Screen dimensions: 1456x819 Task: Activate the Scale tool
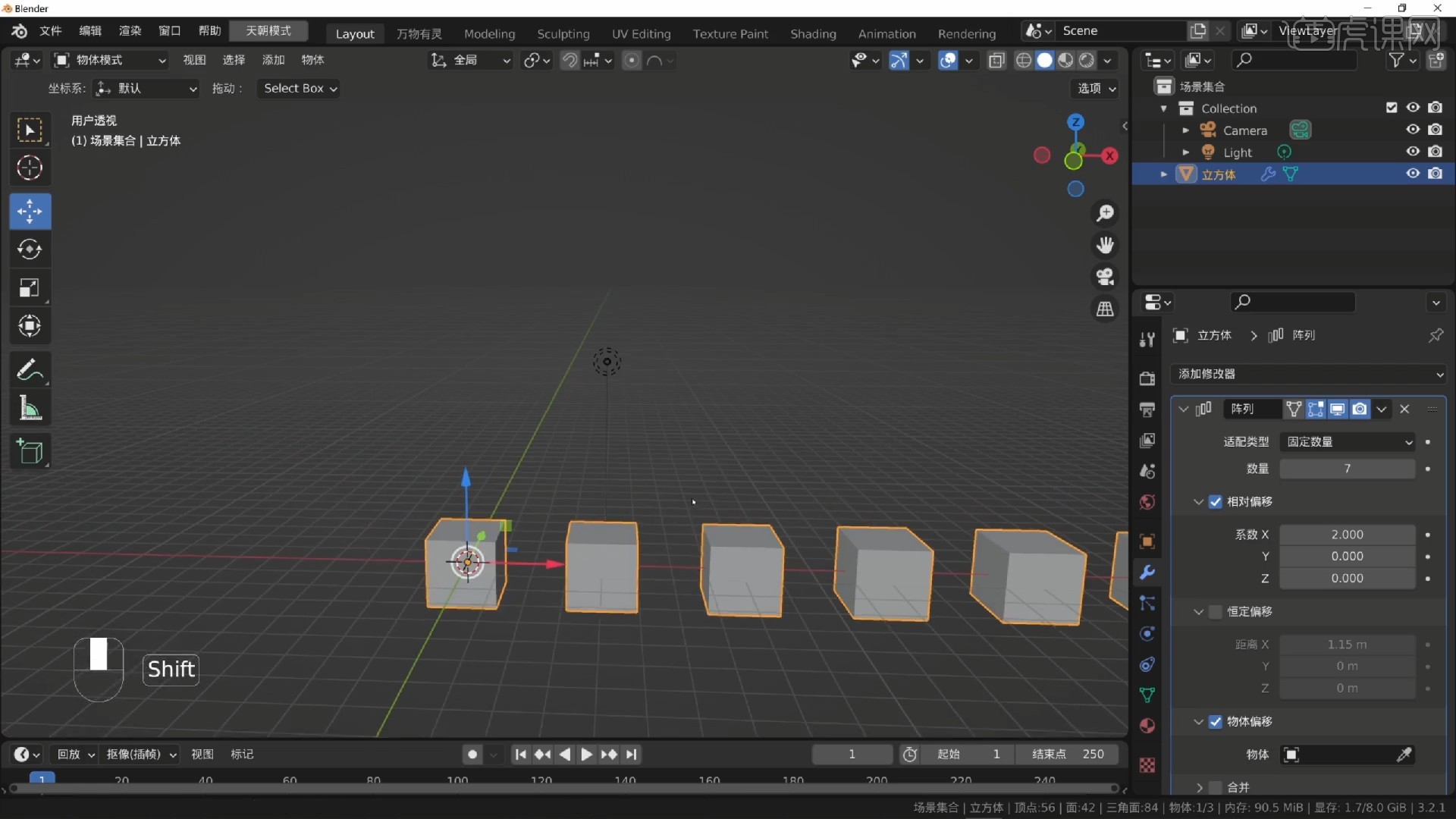(x=30, y=287)
